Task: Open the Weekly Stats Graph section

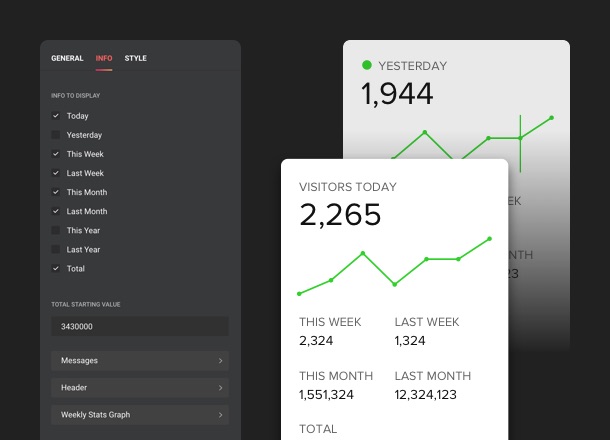Action: [140, 414]
